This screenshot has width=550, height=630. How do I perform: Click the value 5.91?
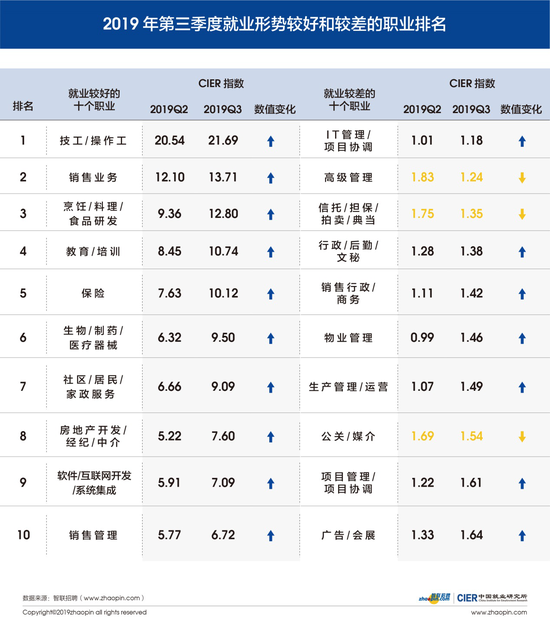[169, 483]
